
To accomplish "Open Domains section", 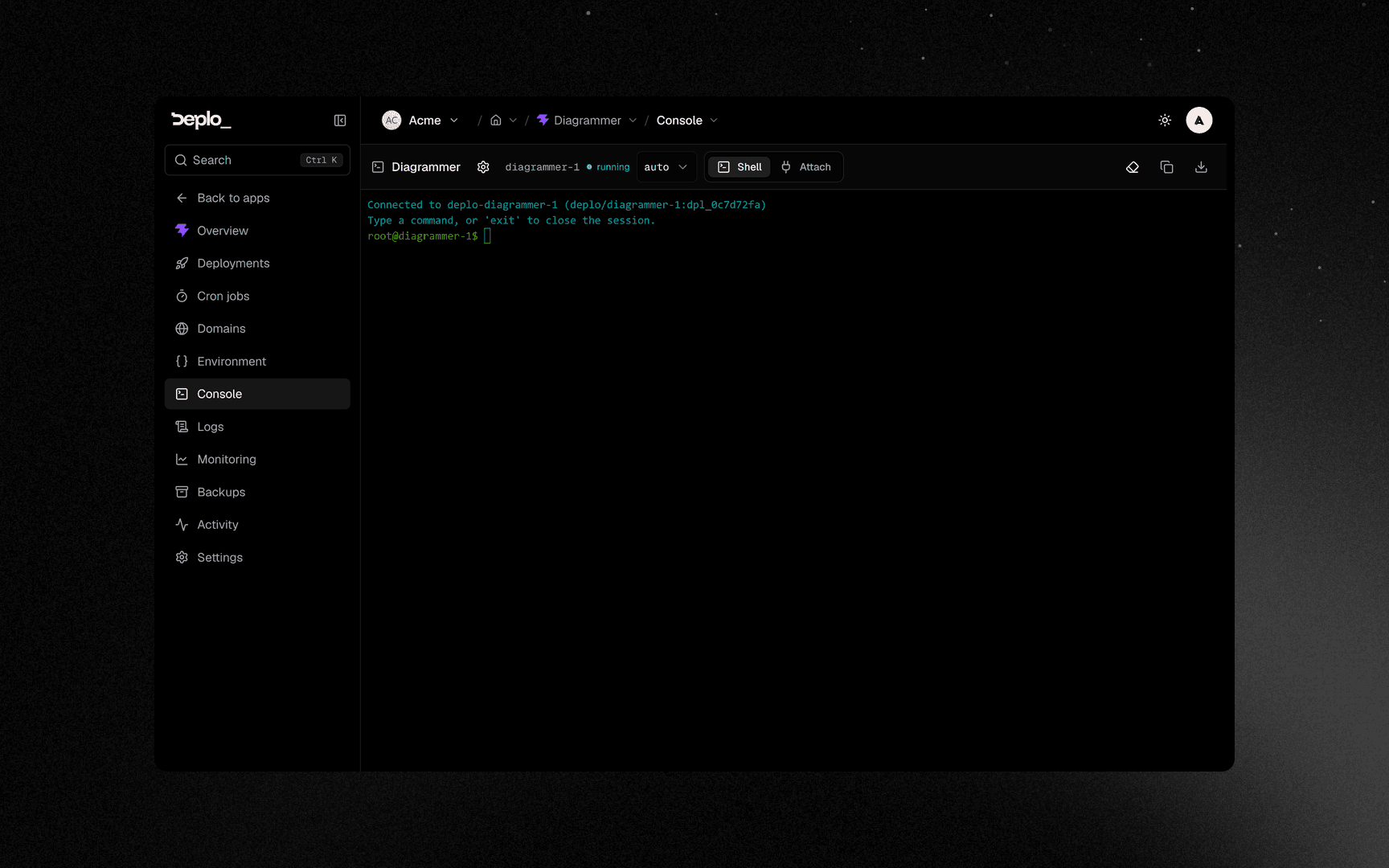I will pyautogui.click(x=257, y=329).
